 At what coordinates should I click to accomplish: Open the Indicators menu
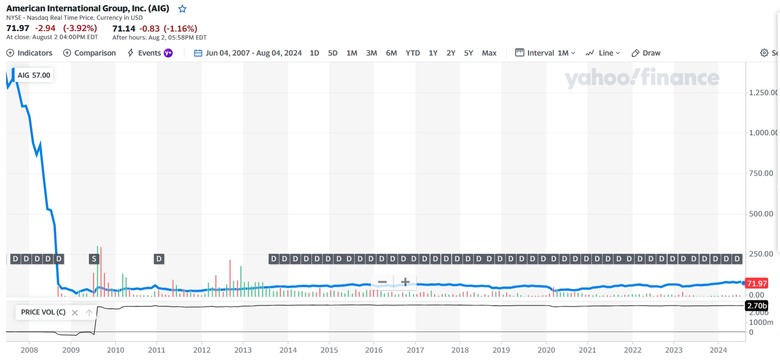[29, 53]
